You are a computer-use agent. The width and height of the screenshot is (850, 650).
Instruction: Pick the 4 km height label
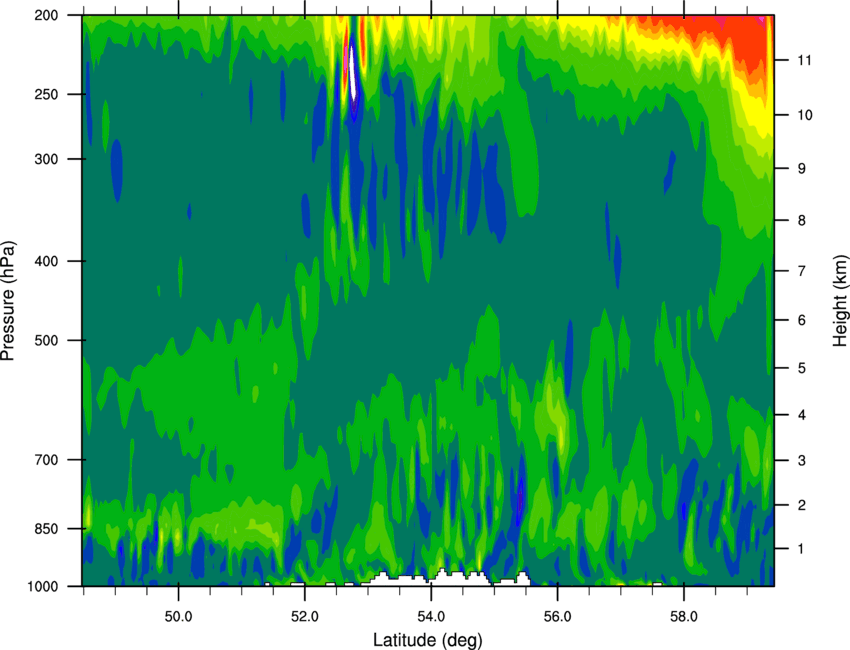(801, 415)
